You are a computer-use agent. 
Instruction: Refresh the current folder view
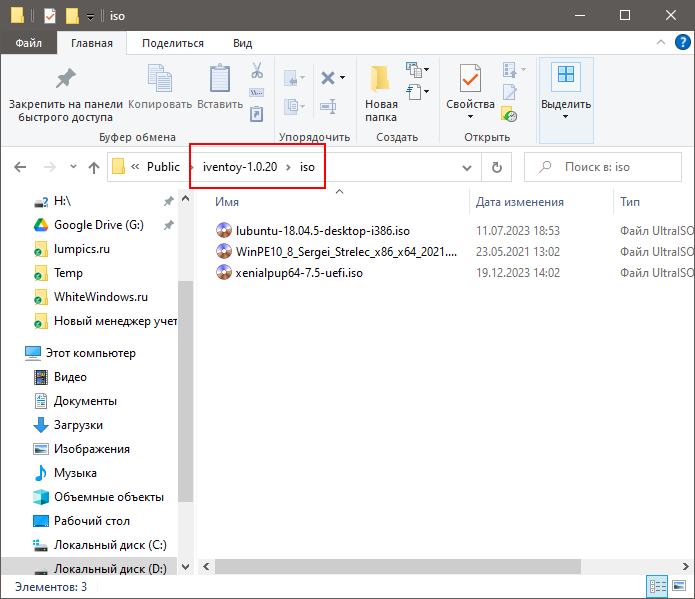497,167
